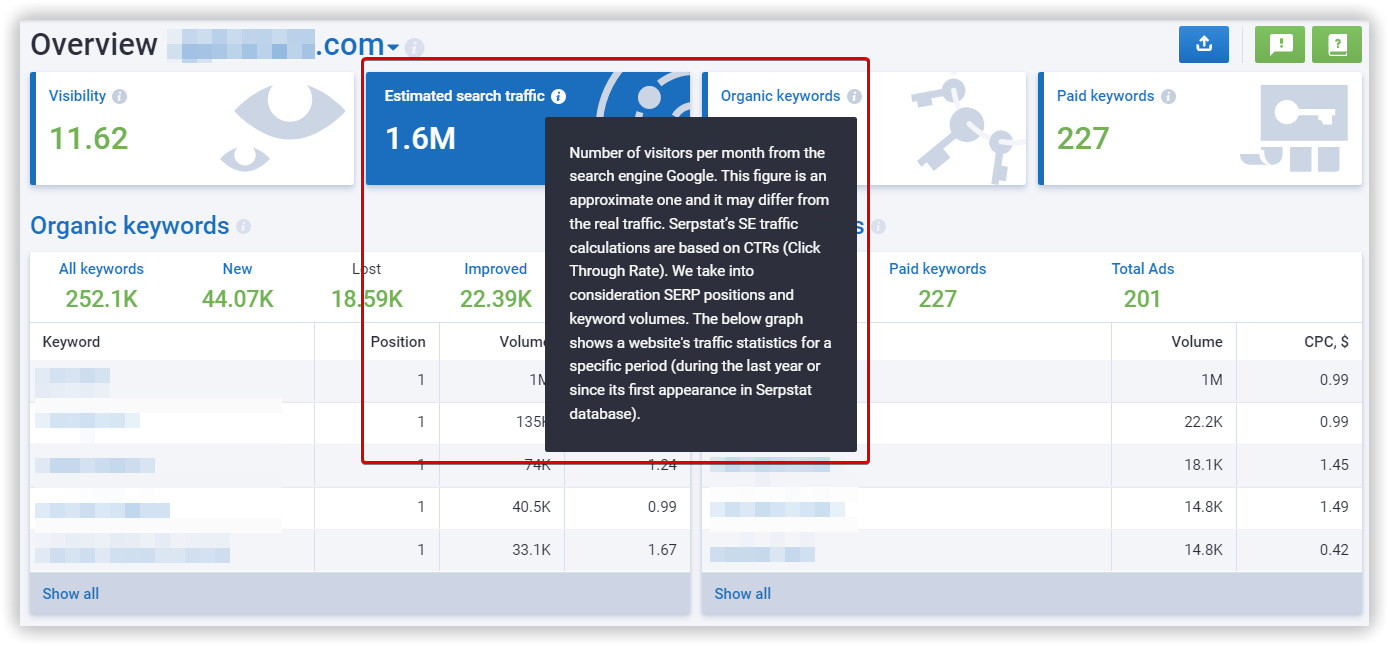
Task: Select 1M volume in the ads table
Action: pyautogui.click(x=1211, y=380)
